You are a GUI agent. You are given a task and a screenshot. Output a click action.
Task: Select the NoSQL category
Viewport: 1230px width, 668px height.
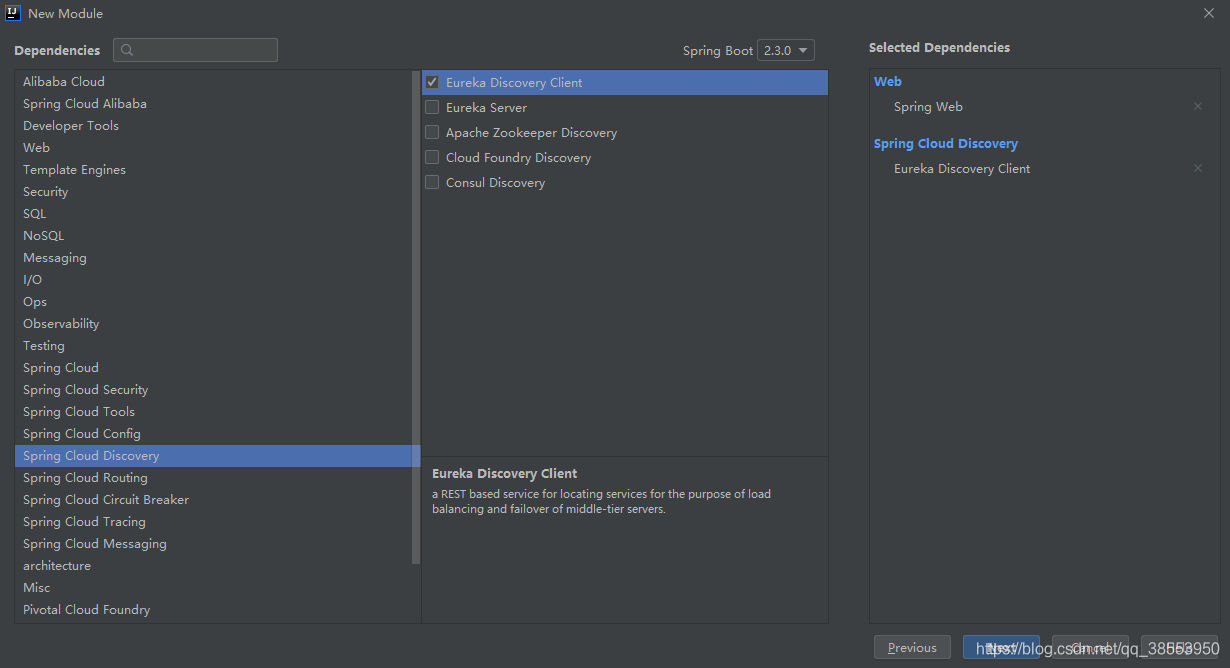[214, 236]
